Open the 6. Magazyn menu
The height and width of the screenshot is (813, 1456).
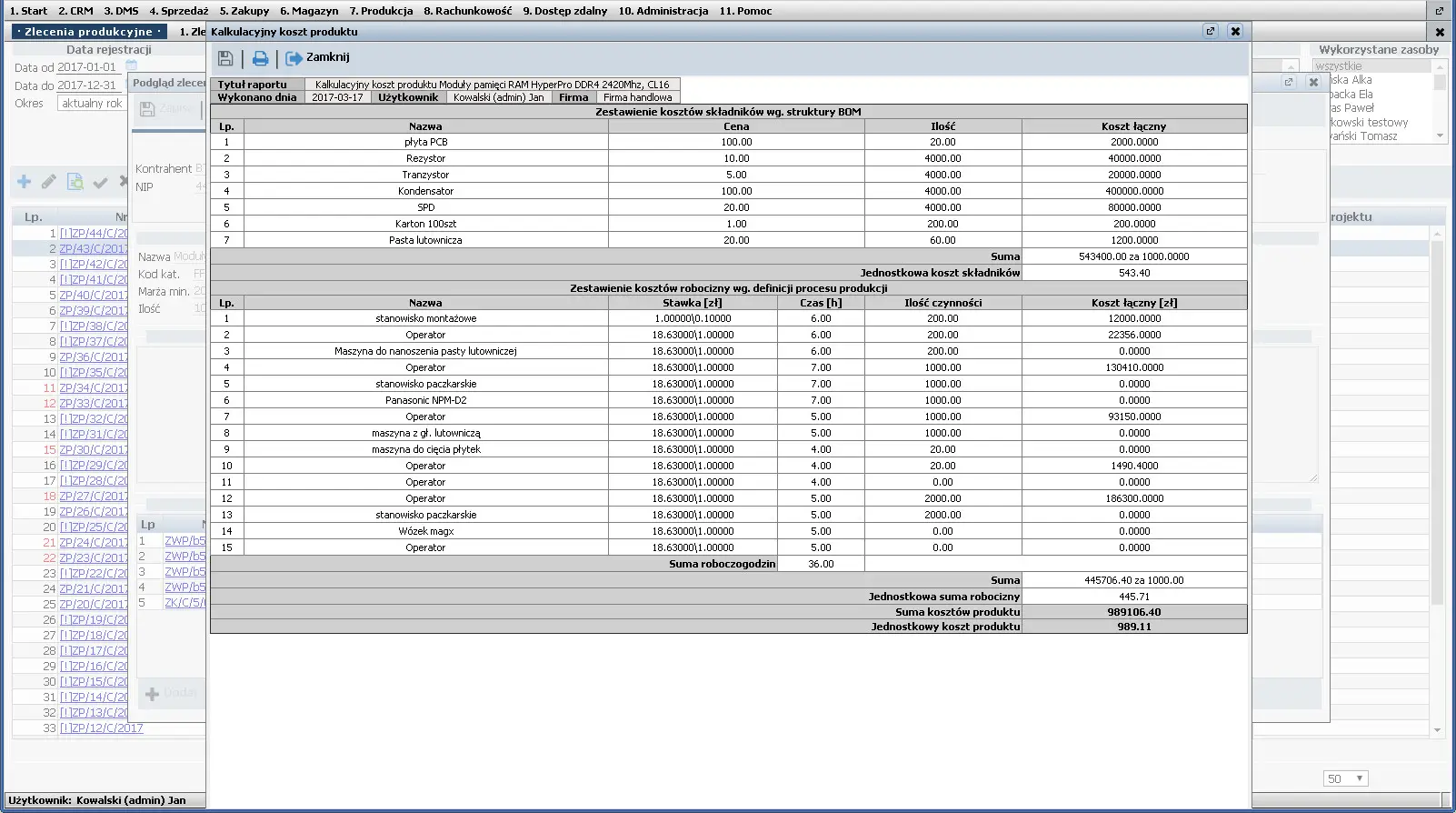(x=309, y=11)
